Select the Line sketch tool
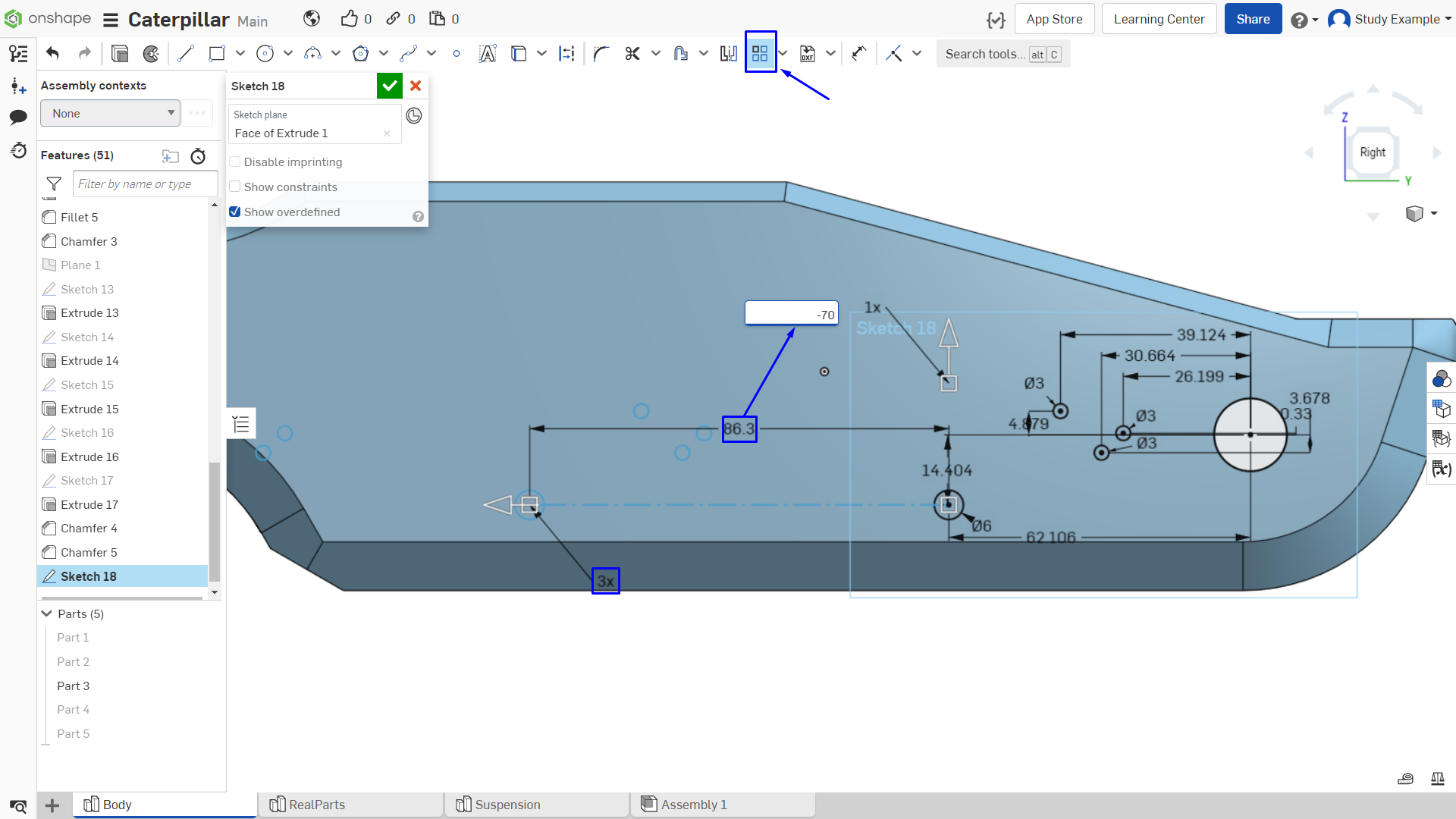Screen dimensions: 1456x819 coord(186,54)
